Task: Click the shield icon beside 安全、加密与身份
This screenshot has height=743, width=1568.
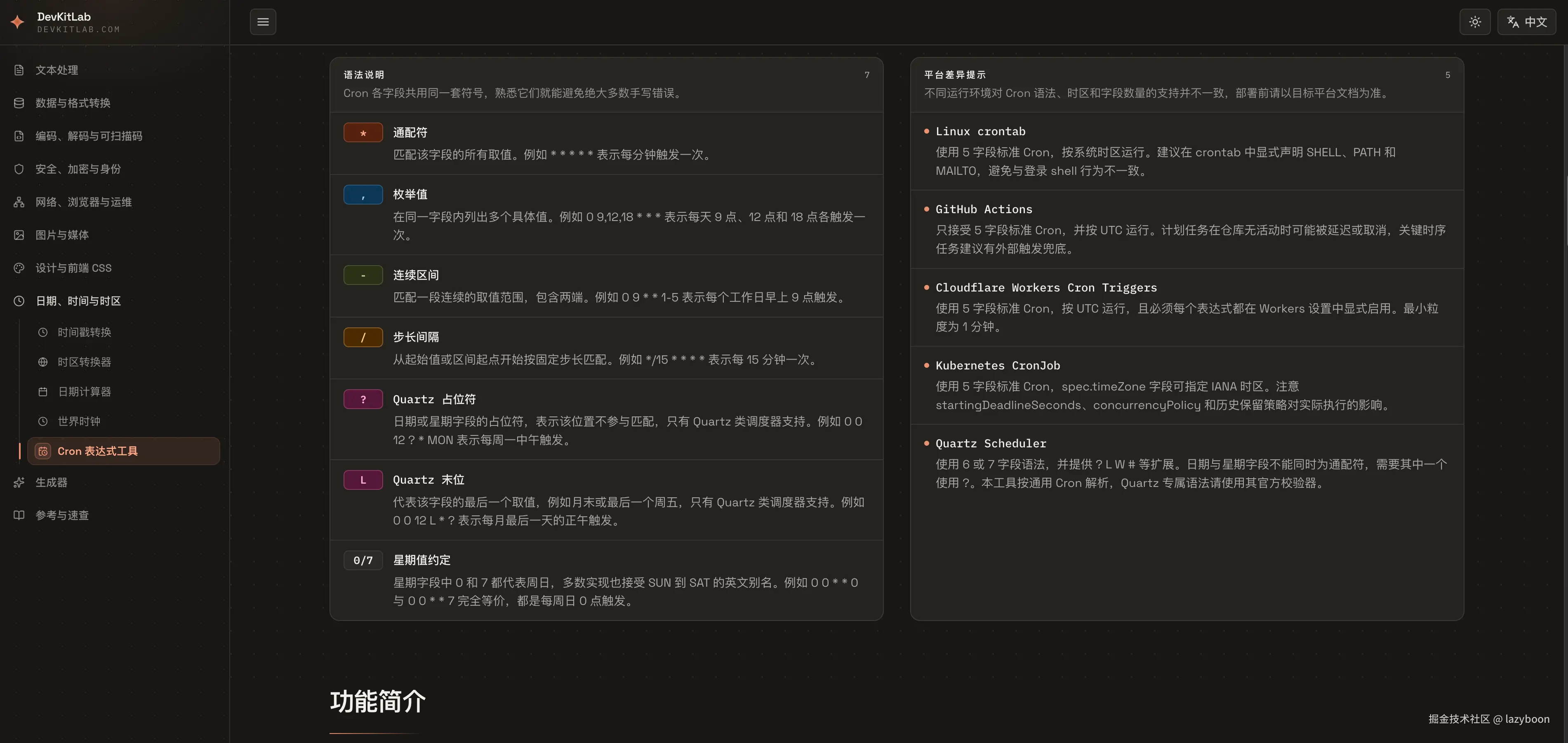Action: 19,169
